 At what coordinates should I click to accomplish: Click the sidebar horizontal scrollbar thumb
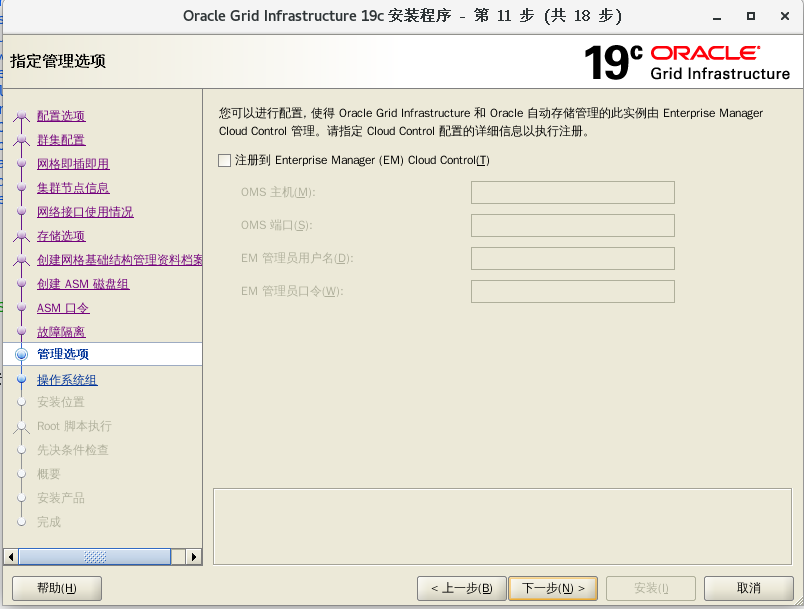click(x=95, y=557)
